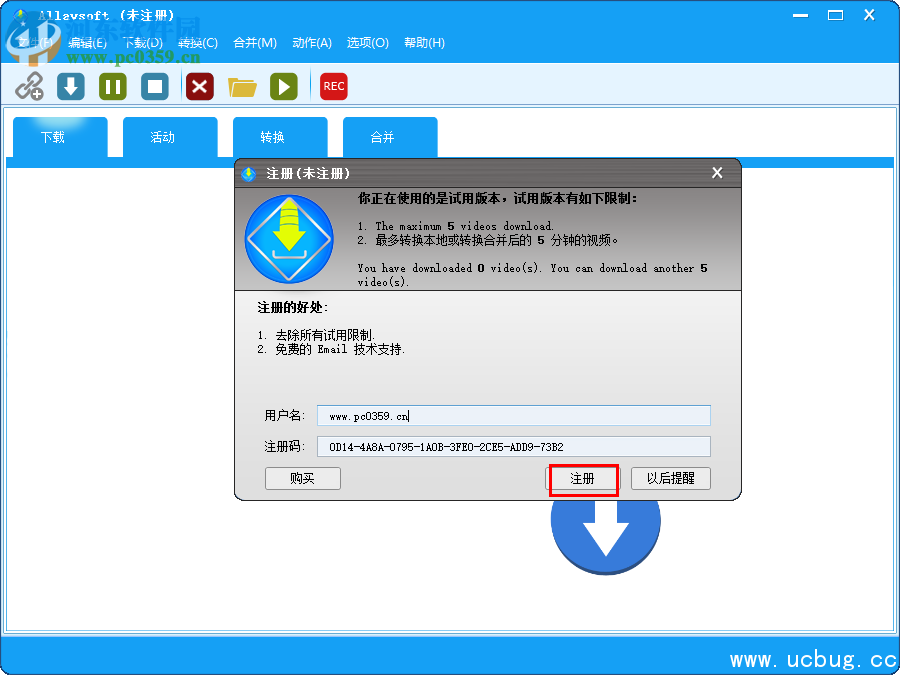The image size is (900, 675).
Task: Open the 编辑(E) menu
Action: [x=86, y=43]
